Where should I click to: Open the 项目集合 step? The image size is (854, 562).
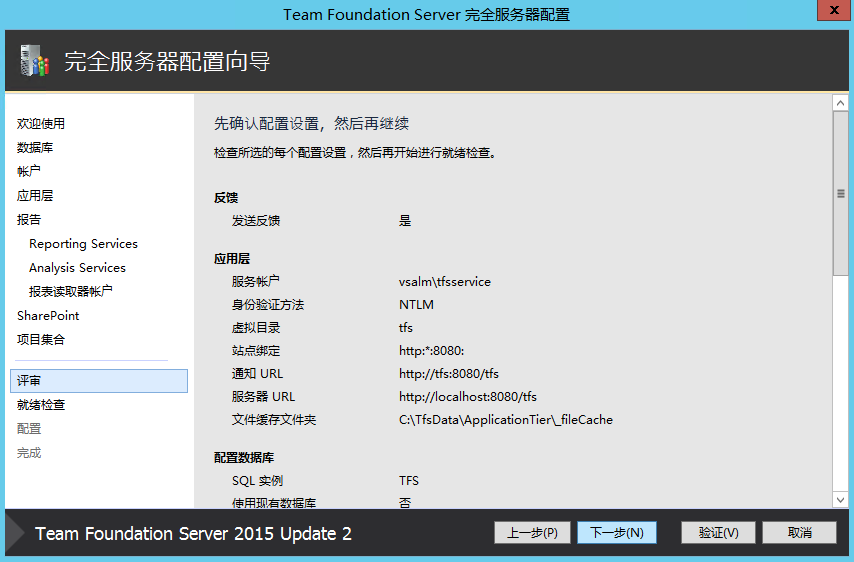41,339
